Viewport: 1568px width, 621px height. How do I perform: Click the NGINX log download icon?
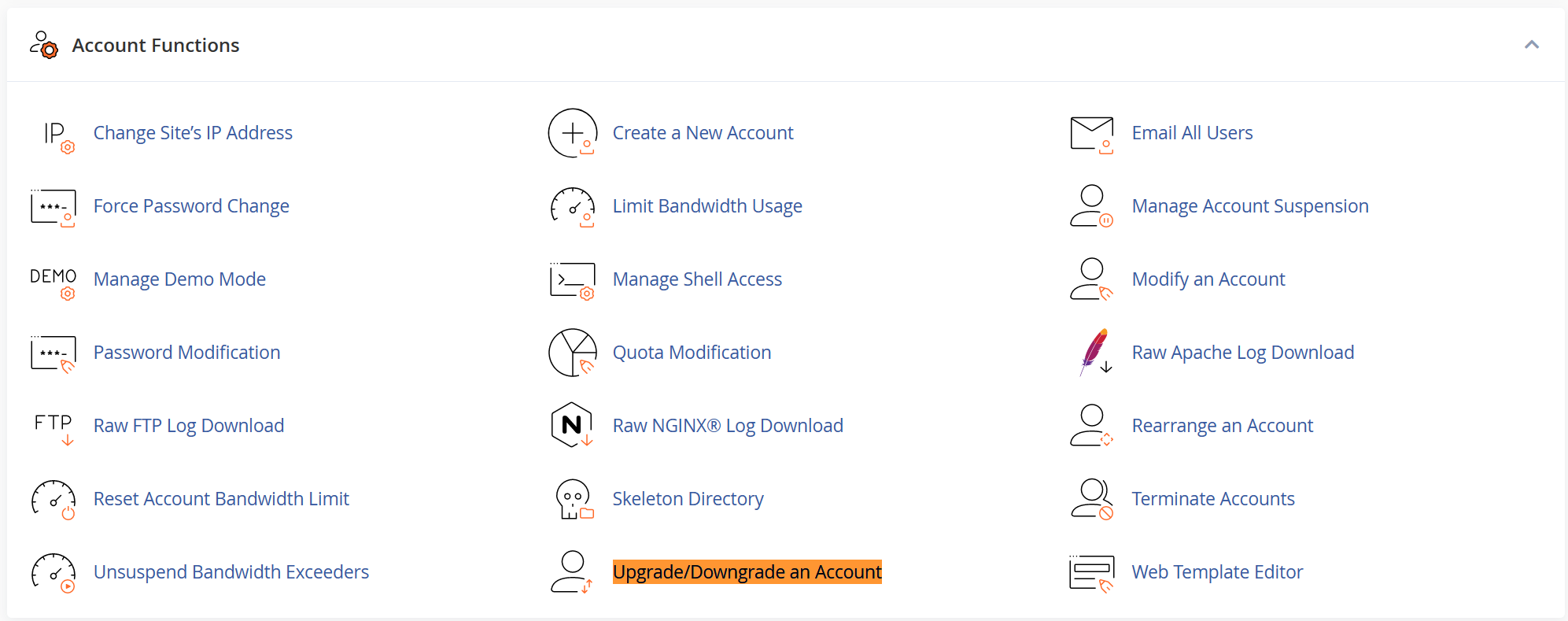572,425
